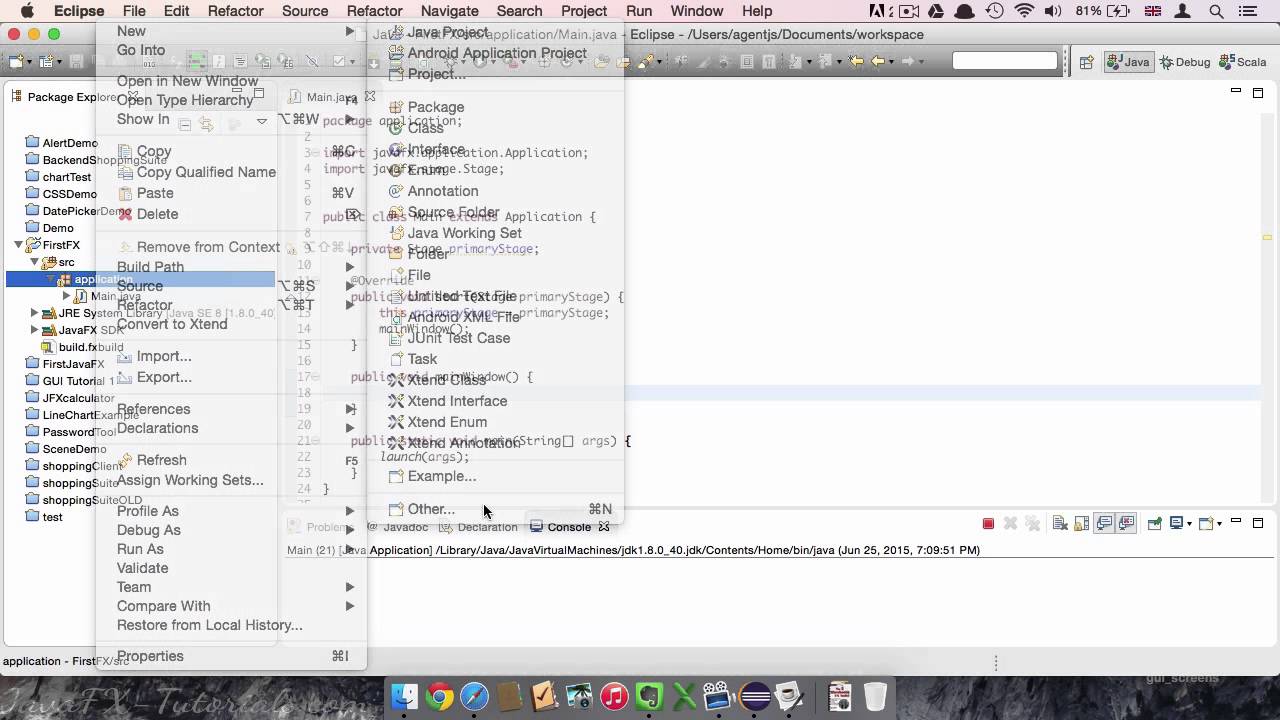Switch to the Declaration tab

pos(479,527)
